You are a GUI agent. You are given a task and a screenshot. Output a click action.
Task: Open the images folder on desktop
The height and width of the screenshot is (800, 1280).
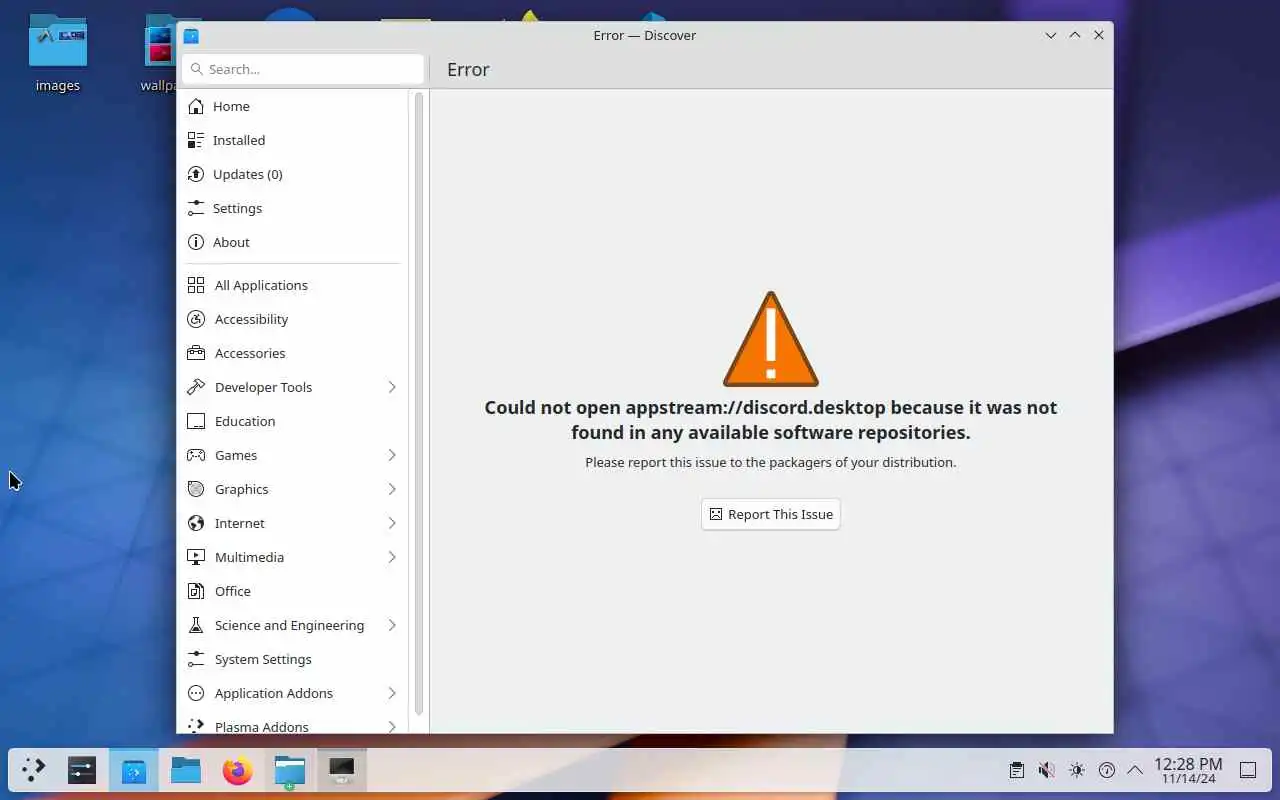click(x=58, y=55)
